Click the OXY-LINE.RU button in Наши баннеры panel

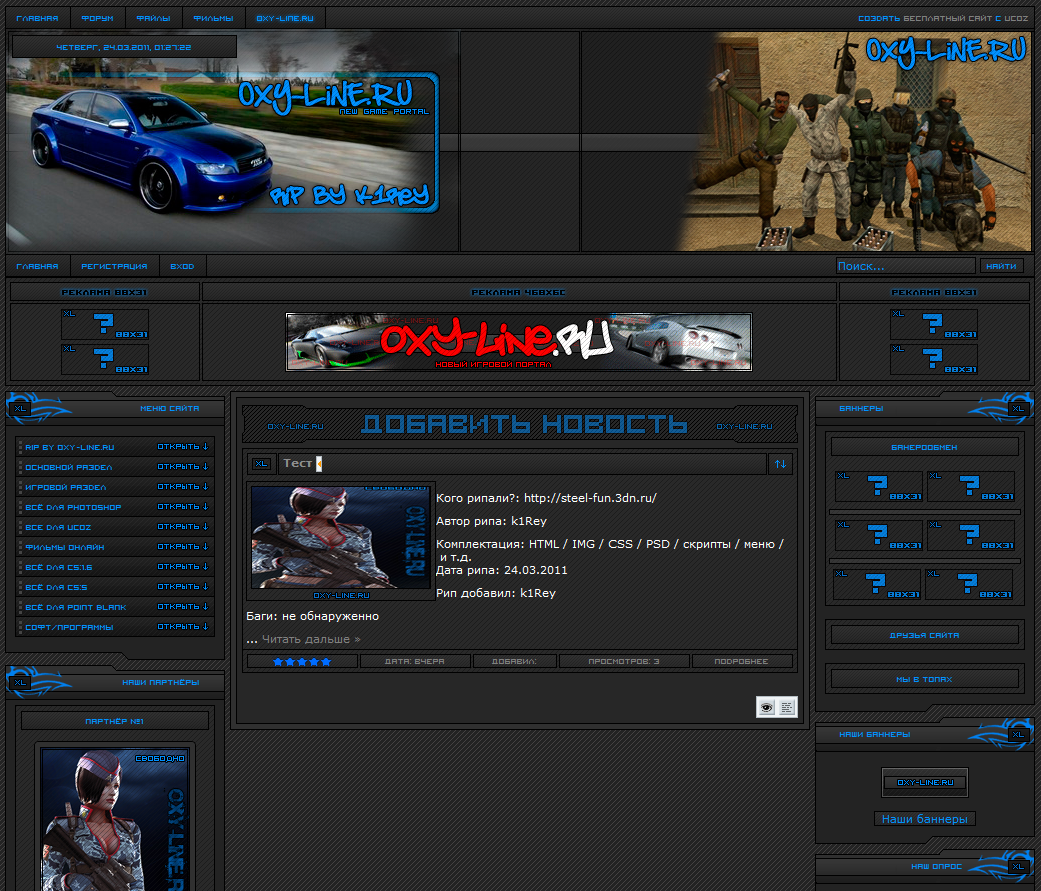coord(925,782)
